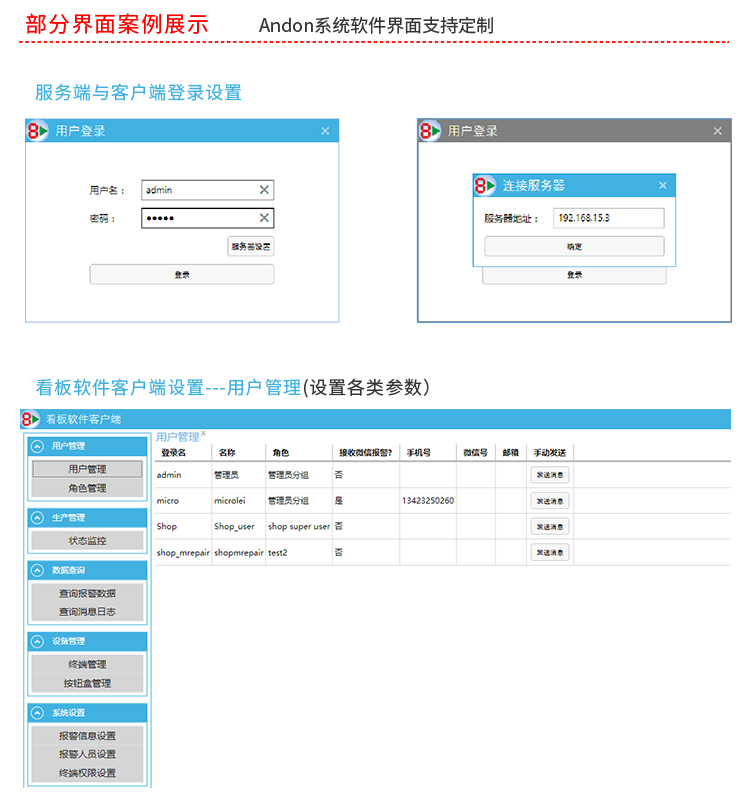
Task: Collapse the 用户管理 sidebar section
Action: [38, 446]
